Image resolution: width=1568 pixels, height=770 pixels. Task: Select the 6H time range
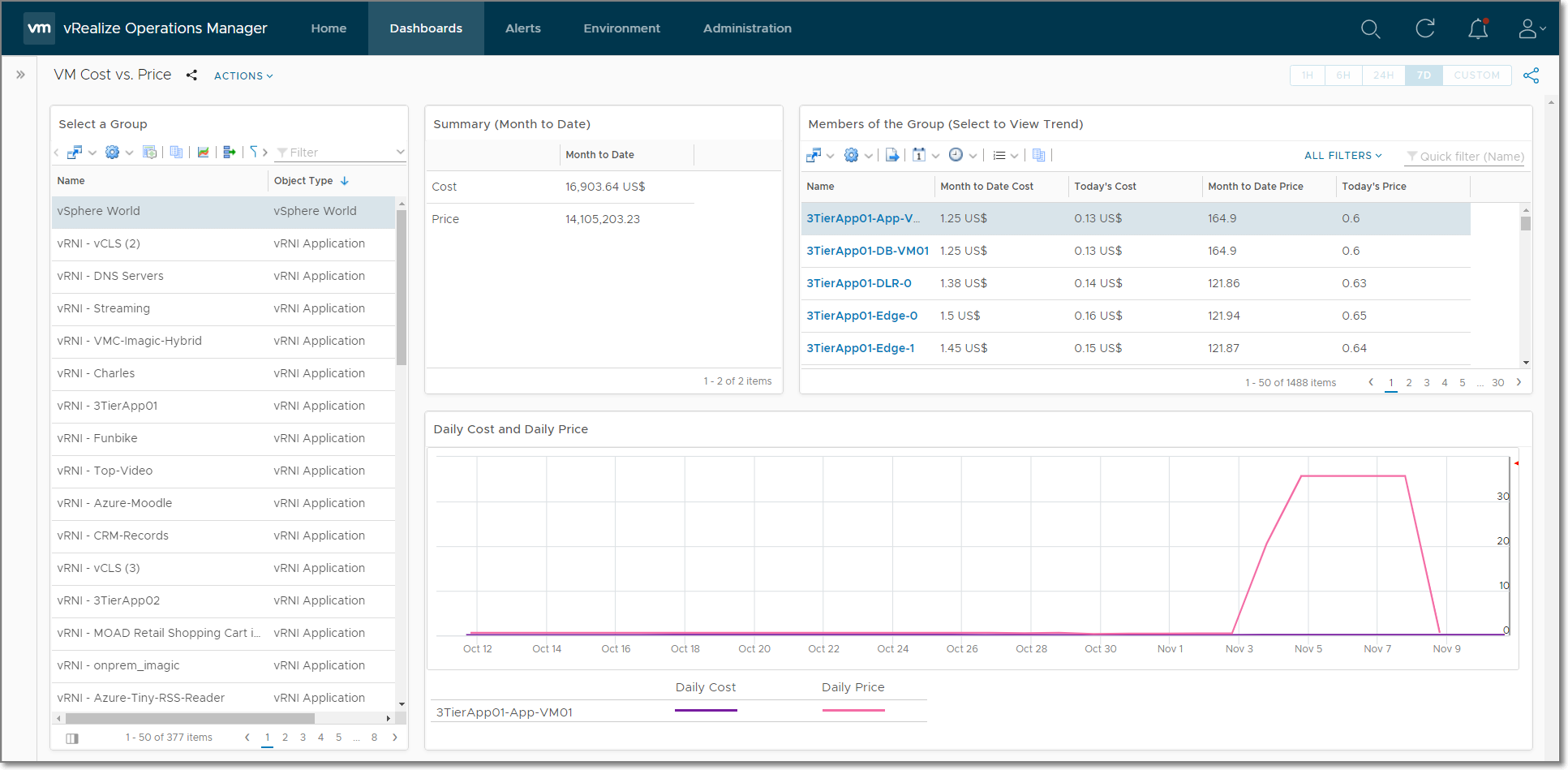pos(1343,75)
